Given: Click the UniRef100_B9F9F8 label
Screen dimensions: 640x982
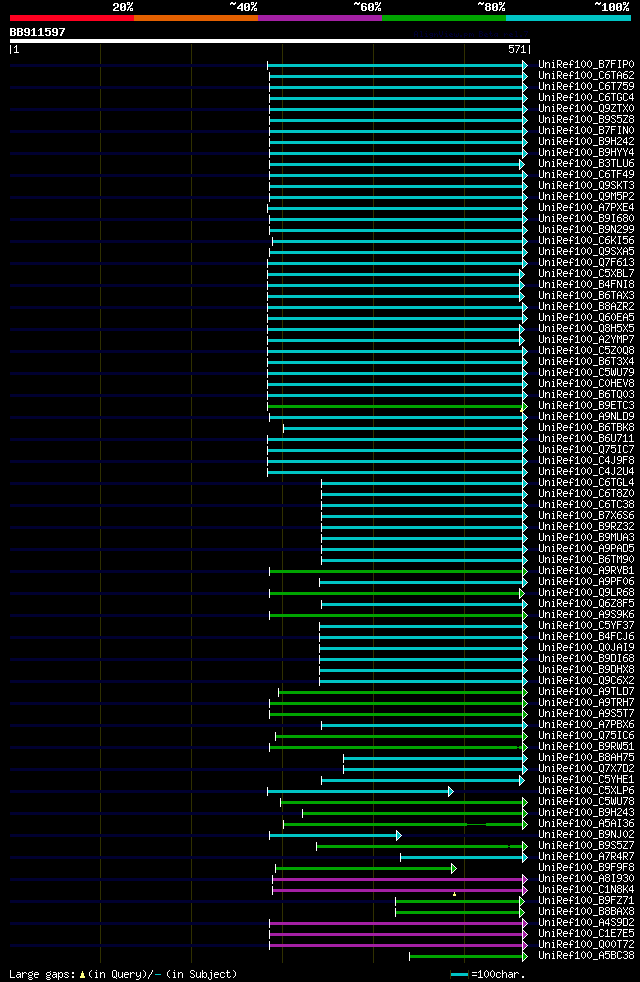Looking at the screenshot, I should (586, 867).
